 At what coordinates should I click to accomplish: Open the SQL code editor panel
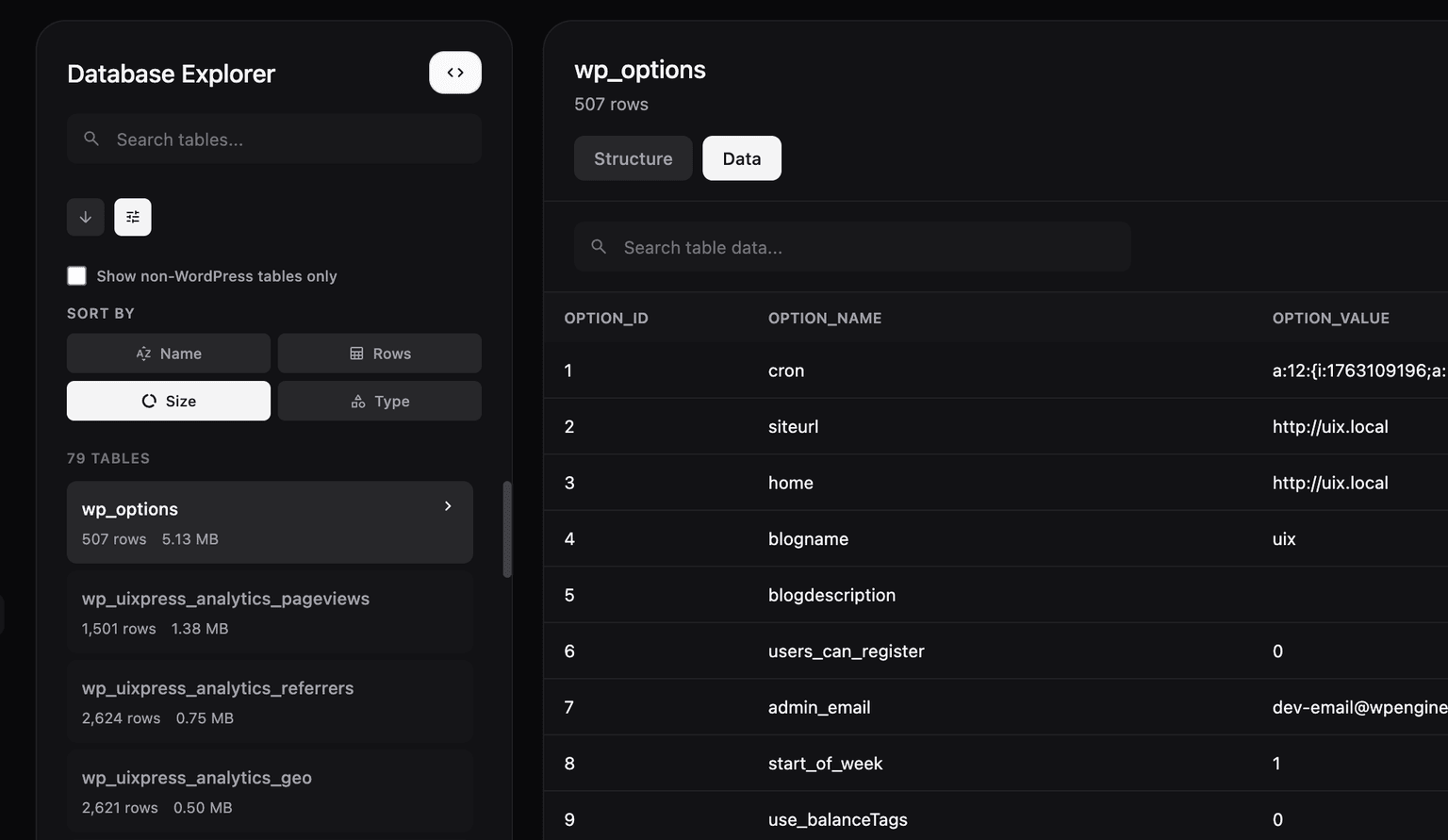click(455, 72)
